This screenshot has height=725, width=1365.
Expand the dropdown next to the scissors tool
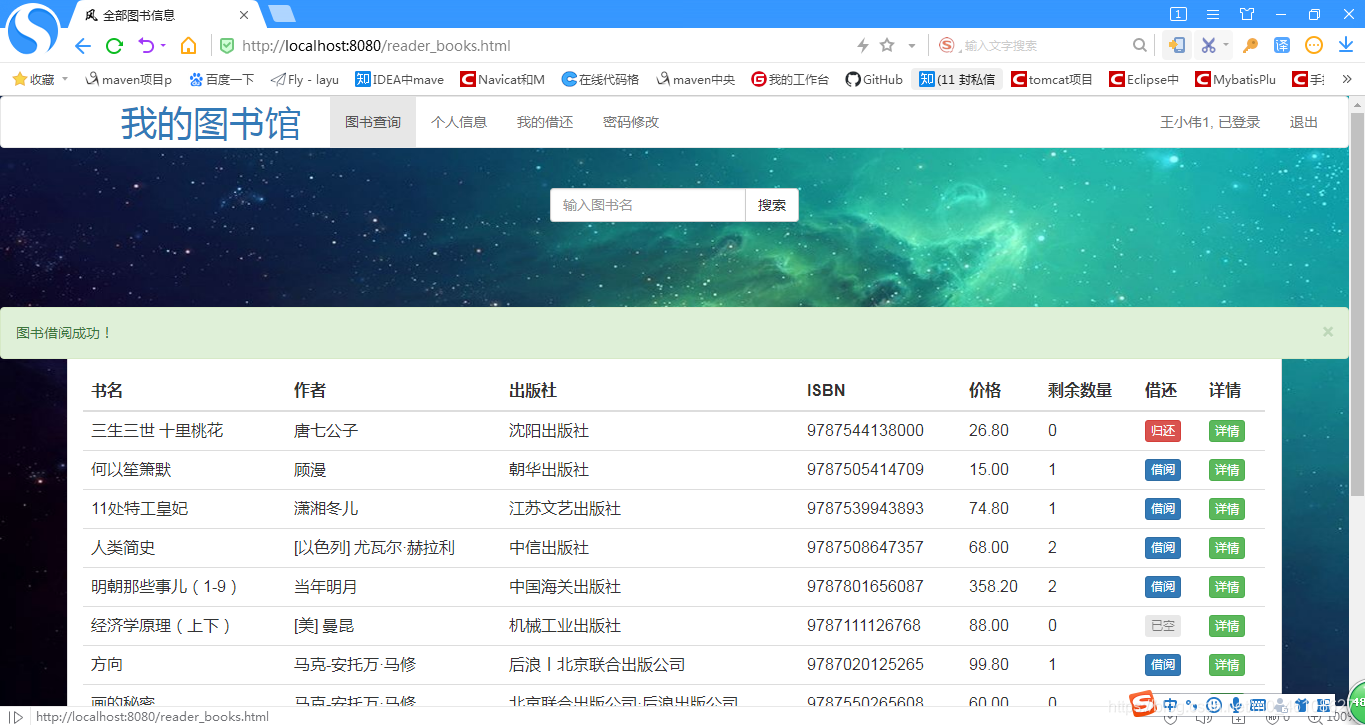tap(1226, 45)
